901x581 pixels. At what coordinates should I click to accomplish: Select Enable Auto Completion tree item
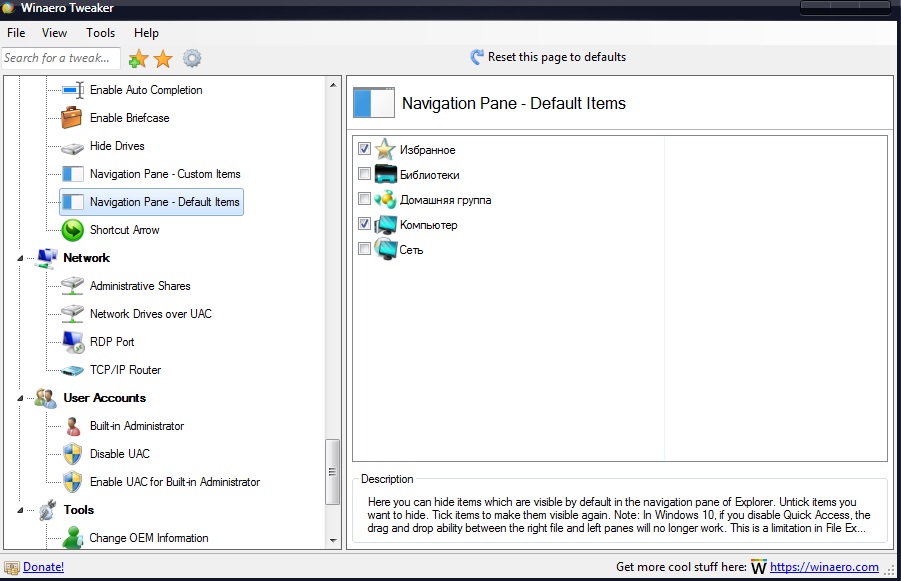point(146,90)
